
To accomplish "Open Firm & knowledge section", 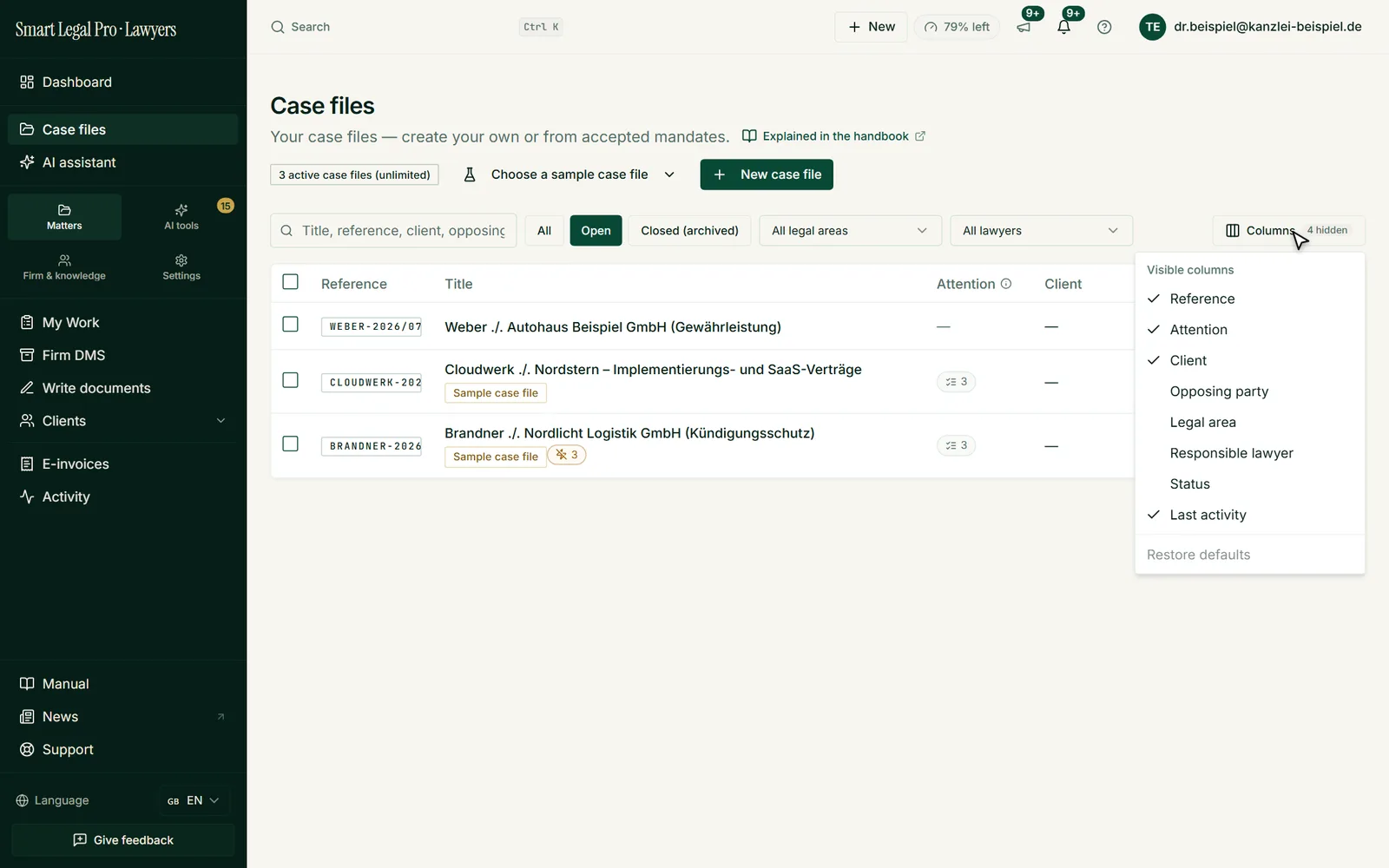I will [x=64, y=267].
